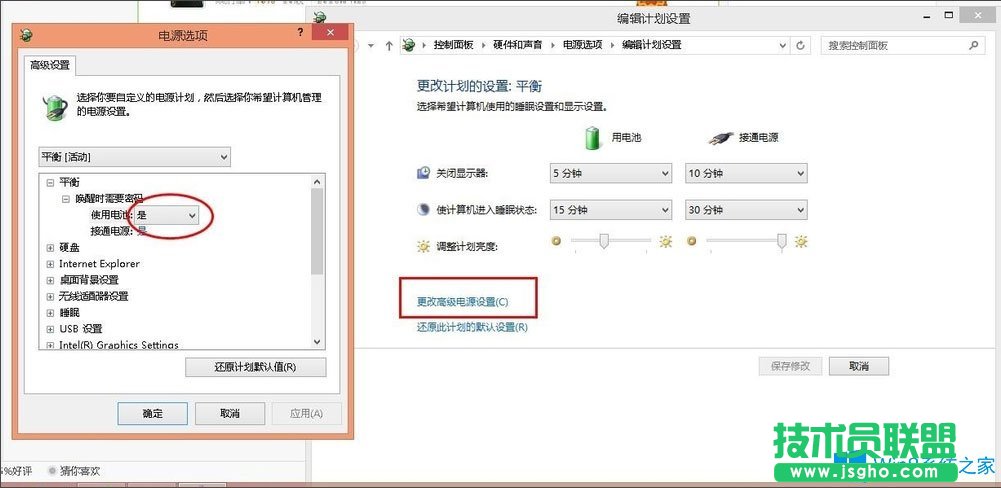
Task: Click 取消 in edit plan window
Action: [x=859, y=366]
